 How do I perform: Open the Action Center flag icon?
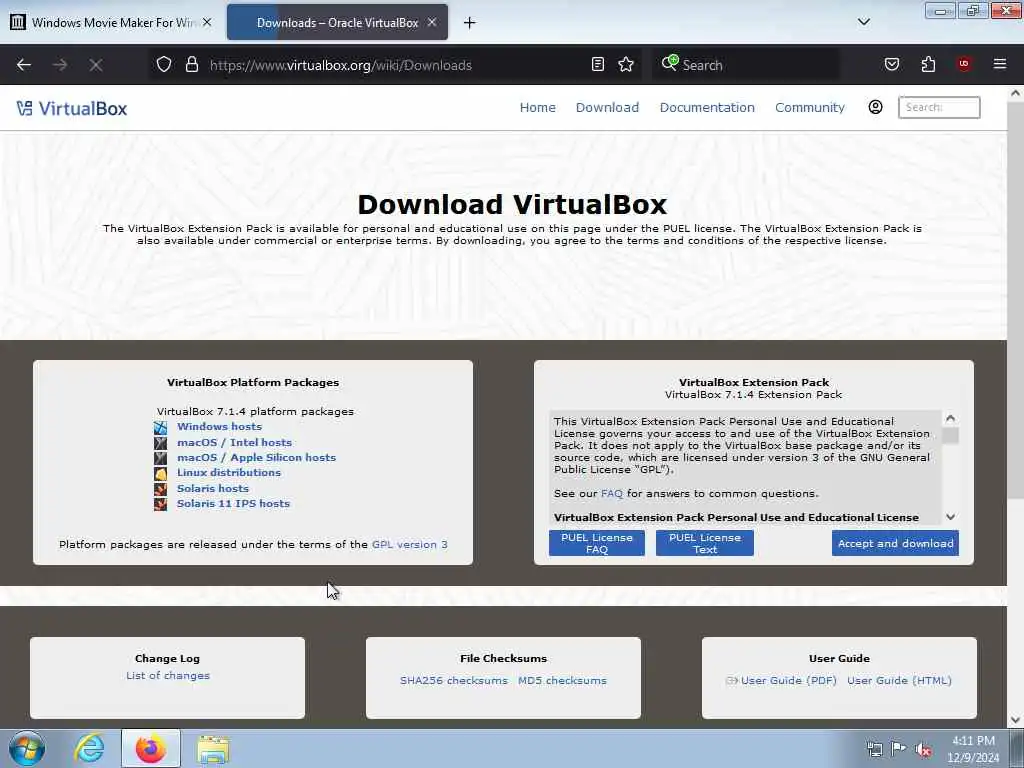(899, 749)
